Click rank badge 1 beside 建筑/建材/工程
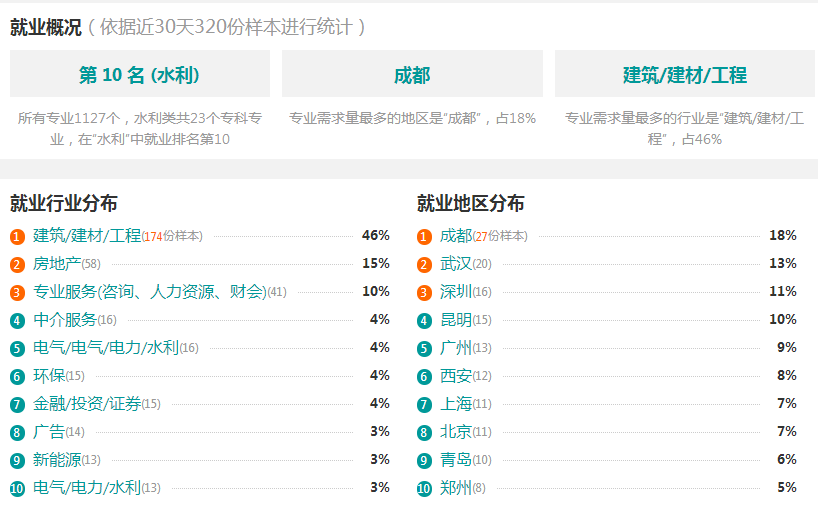Screen dimensions: 818x506 [x=17, y=237]
